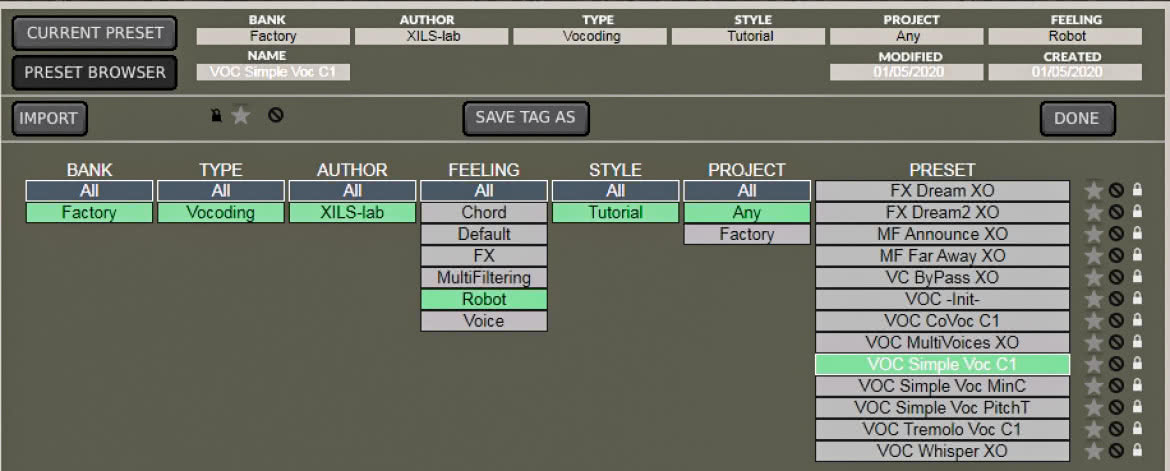Load the VOC Tremolo Voc C1 preset

942,429
